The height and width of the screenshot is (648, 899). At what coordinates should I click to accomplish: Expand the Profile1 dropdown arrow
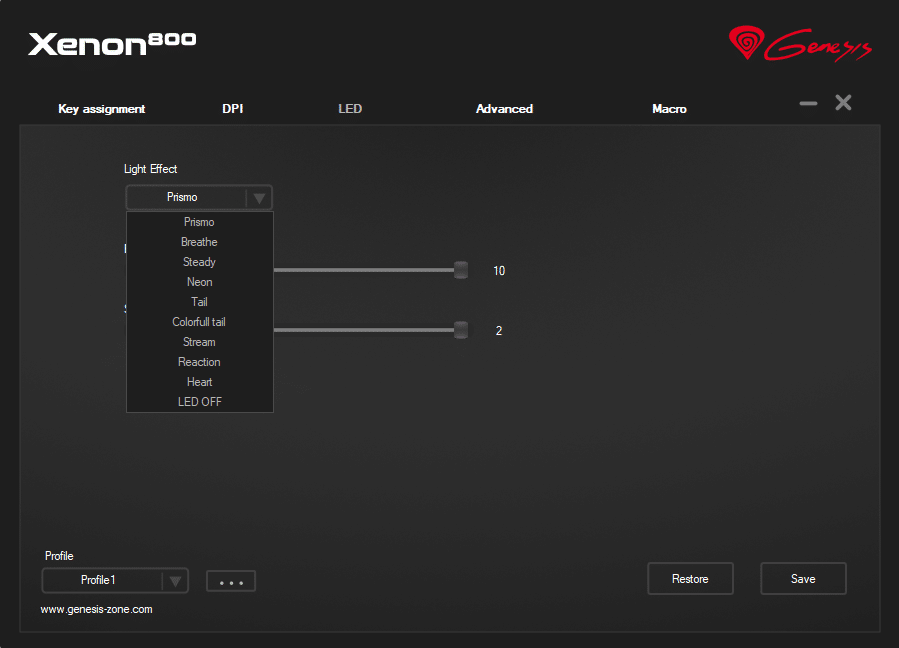(x=175, y=581)
